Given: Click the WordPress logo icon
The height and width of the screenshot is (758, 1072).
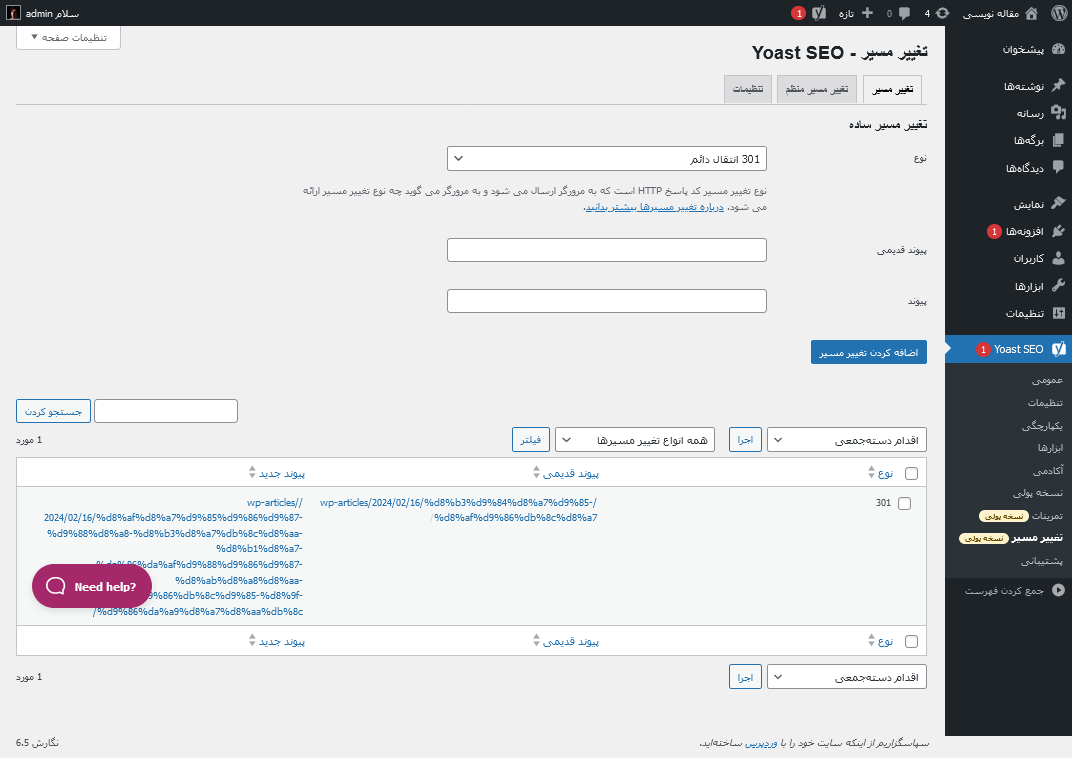Looking at the screenshot, I should click(1059, 13).
